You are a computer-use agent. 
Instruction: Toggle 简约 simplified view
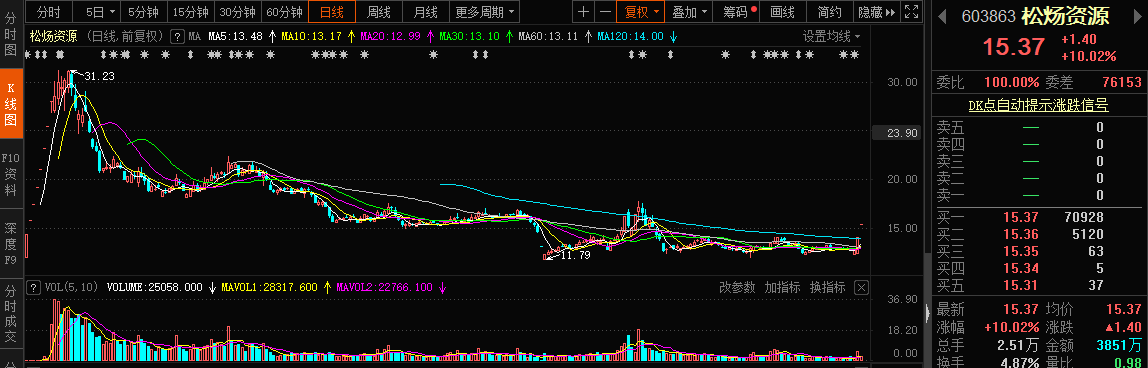click(x=829, y=12)
